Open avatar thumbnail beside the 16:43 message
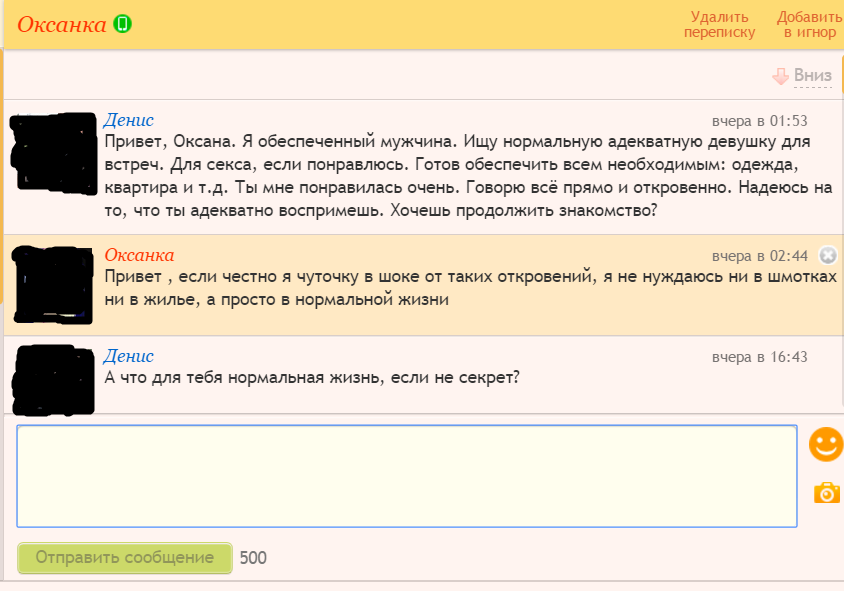The width and height of the screenshot is (844, 591). click(x=53, y=381)
